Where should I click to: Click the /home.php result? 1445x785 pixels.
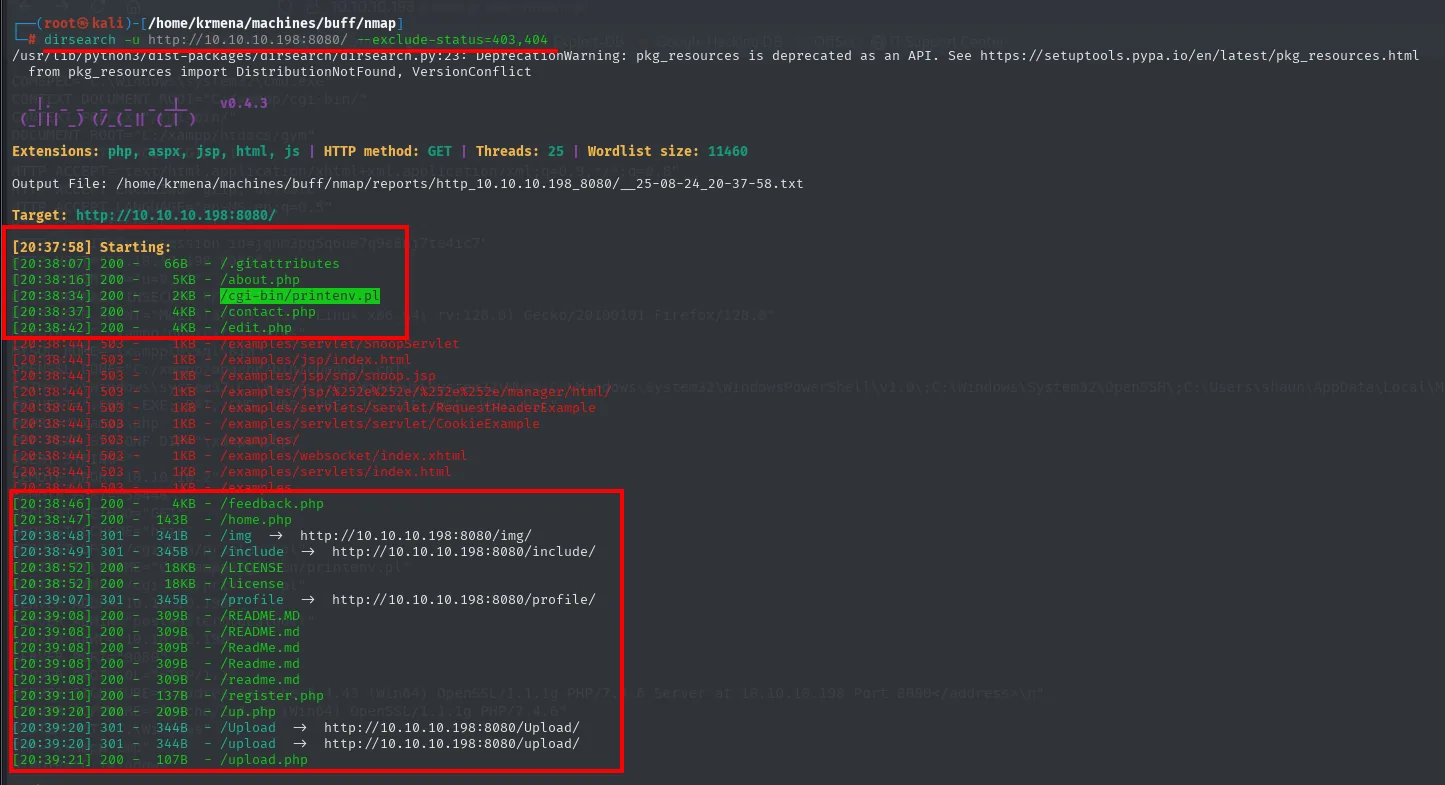pyautogui.click(x=255, y=520)
